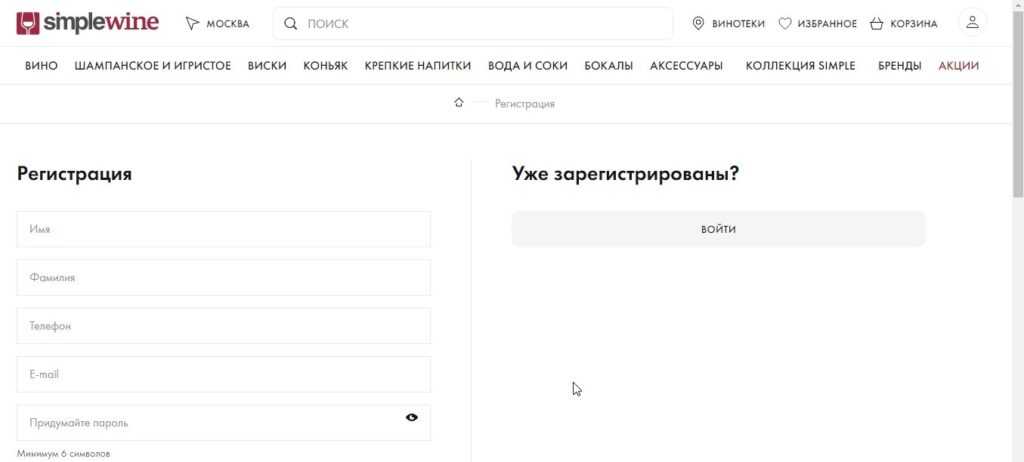Open Винотеки store locations
This screenshot has width=1024, height=462.
point(728,23)
